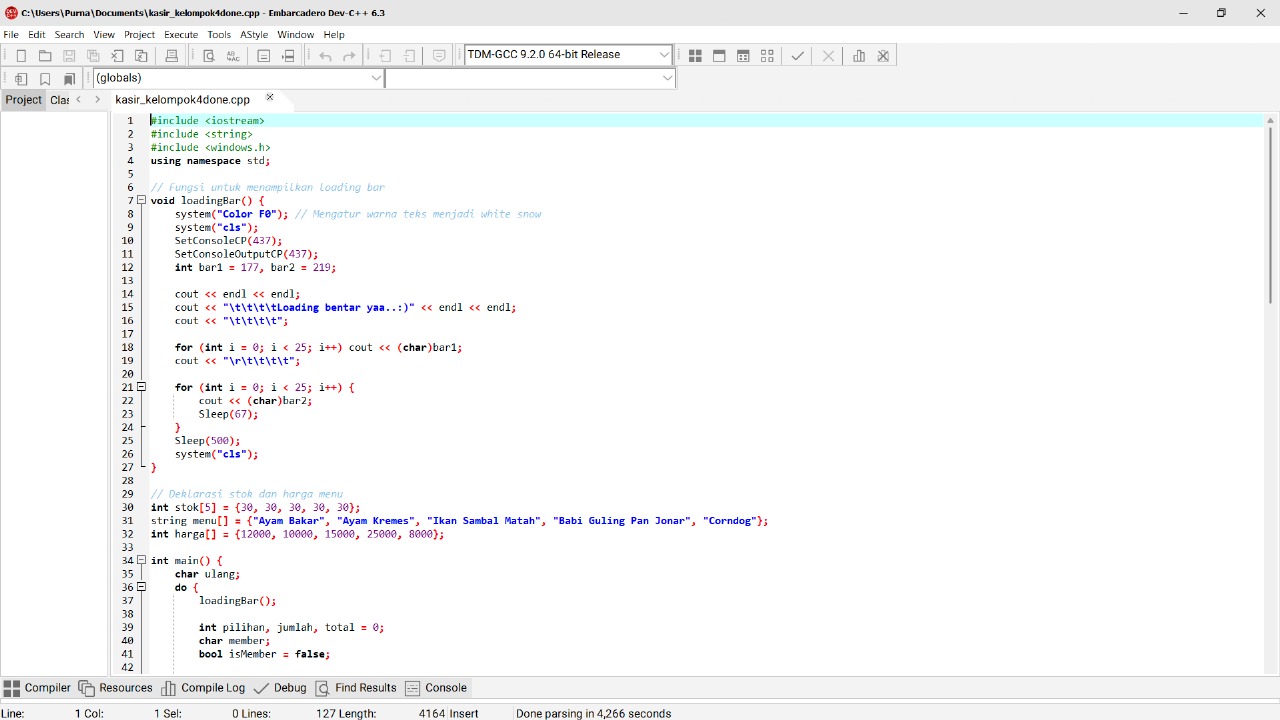Click the New file icon
The width and height of the screenshot is (1280, 720).
(21, 56)
